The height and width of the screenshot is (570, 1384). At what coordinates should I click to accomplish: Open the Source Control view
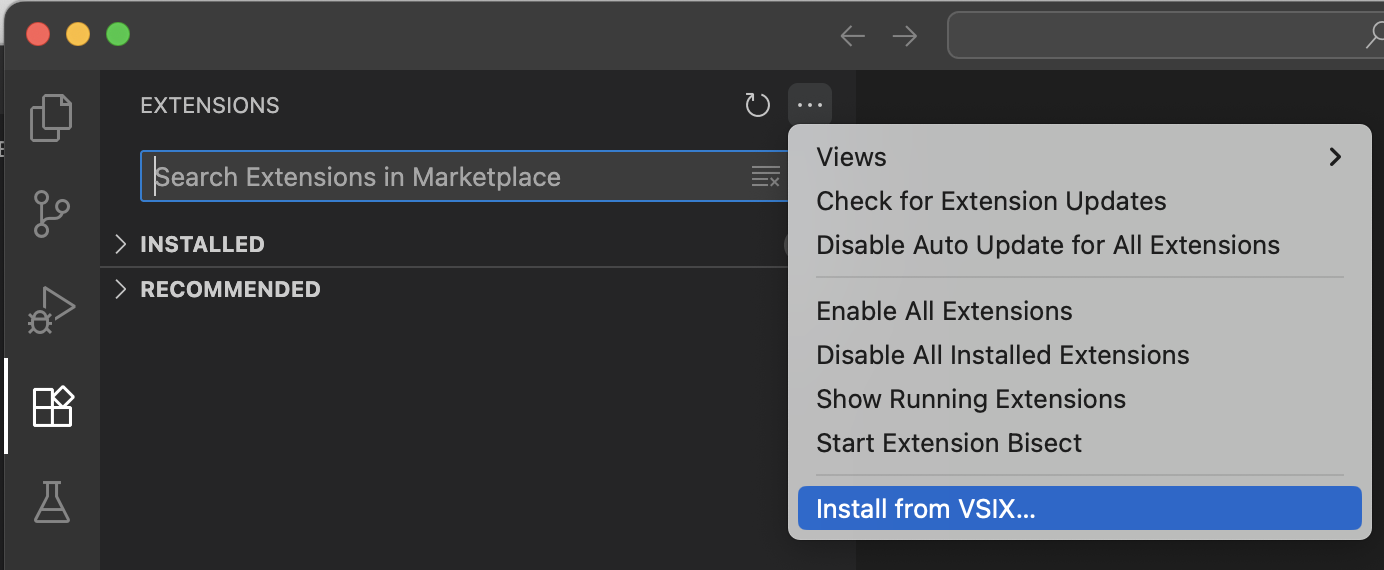(x=52, y=214)
